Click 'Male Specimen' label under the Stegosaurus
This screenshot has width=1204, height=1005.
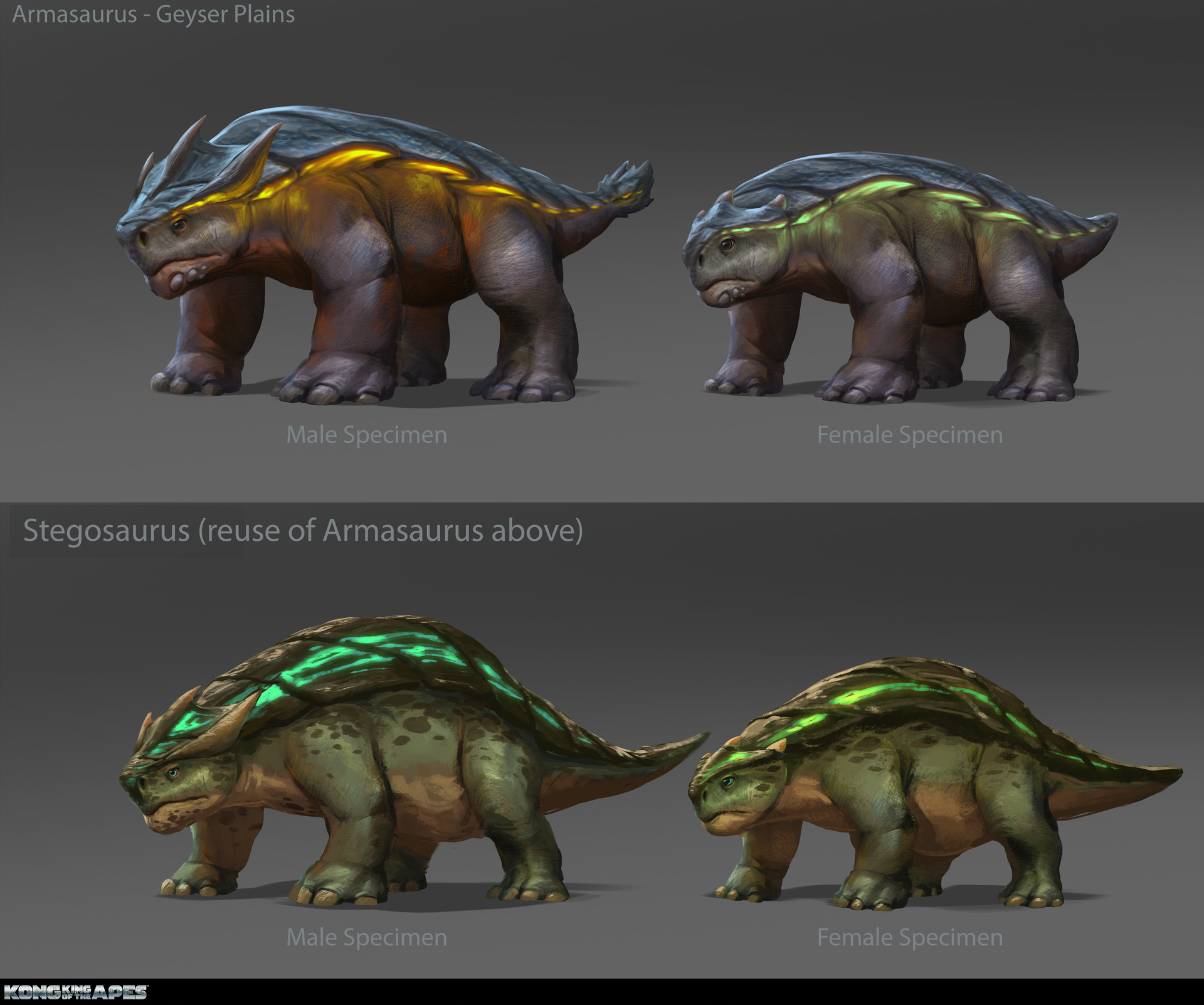click(x=366, y=937)
